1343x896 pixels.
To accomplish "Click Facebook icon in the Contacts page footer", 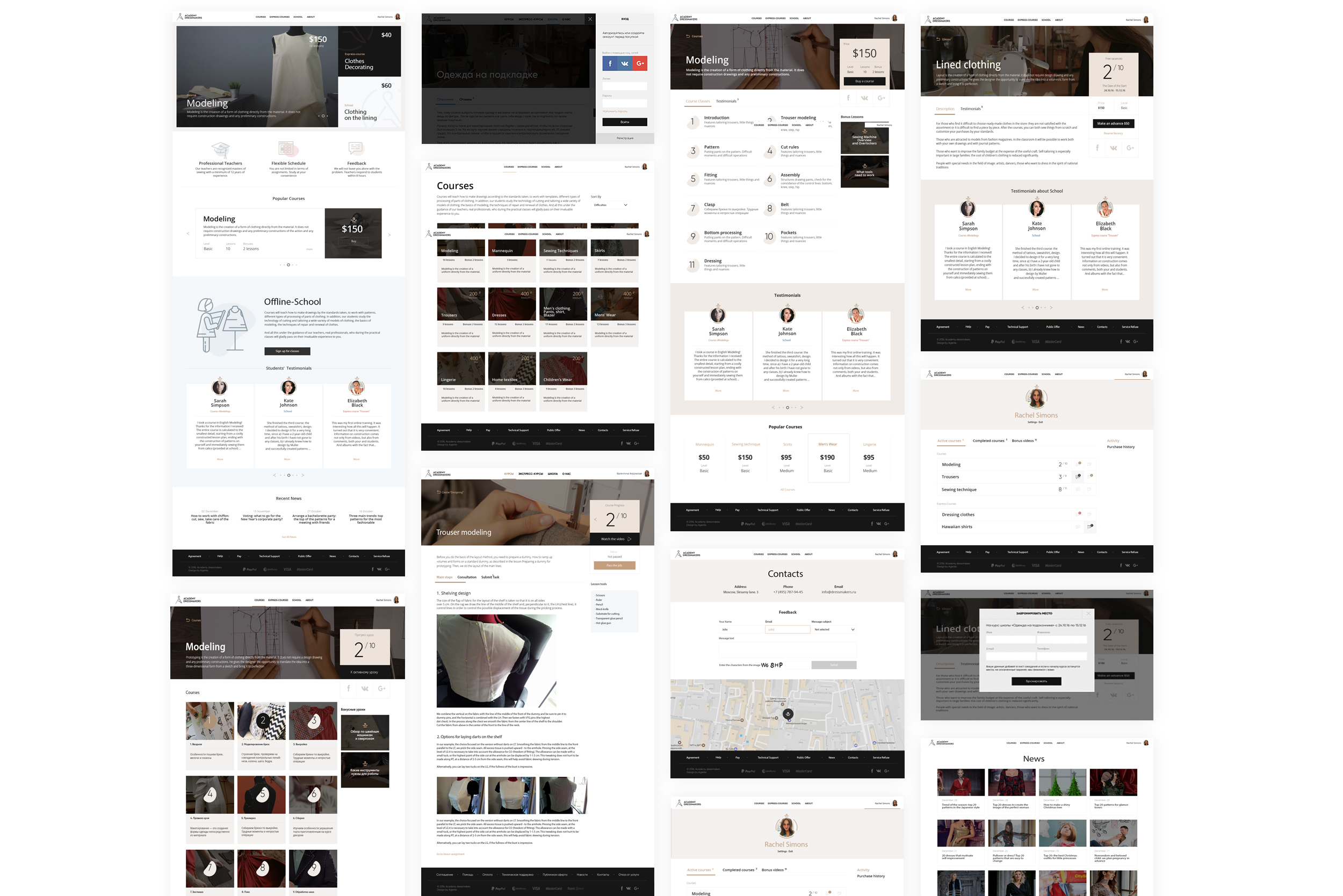I will pos(872,771).
